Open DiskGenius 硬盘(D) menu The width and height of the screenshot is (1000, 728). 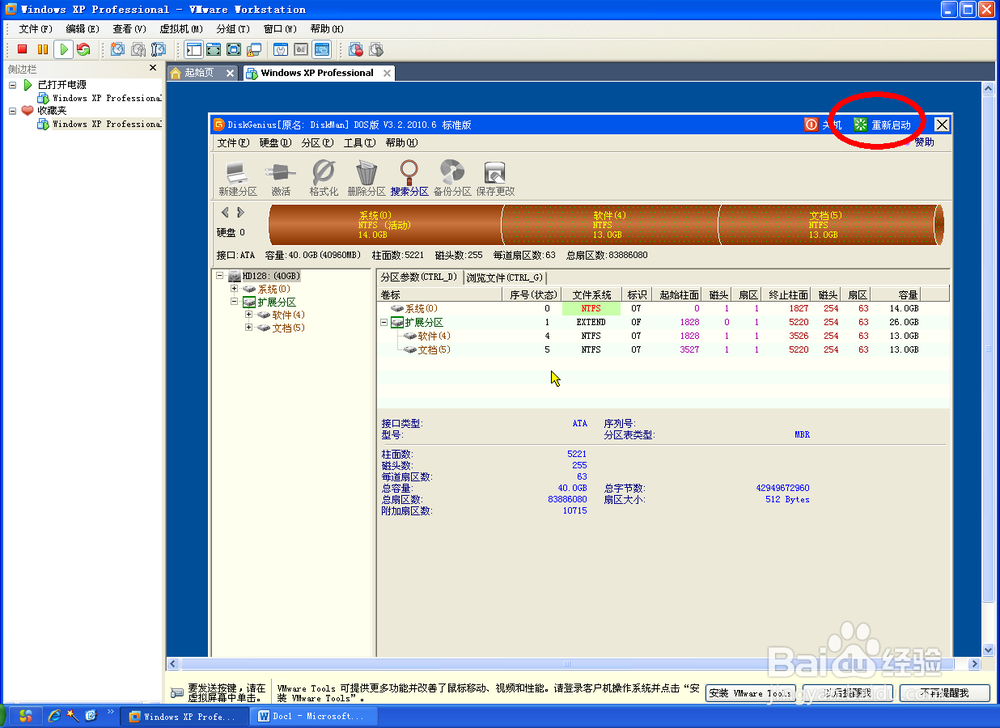pos(275,143)
